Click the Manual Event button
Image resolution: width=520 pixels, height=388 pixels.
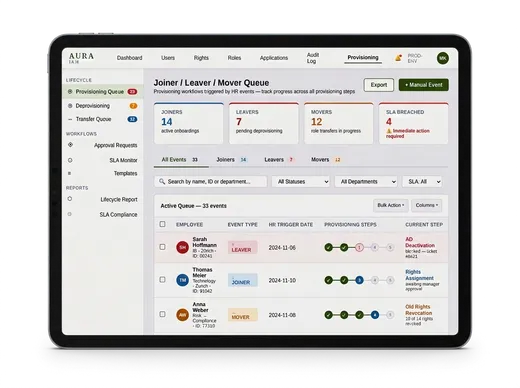tap(424, 85)
